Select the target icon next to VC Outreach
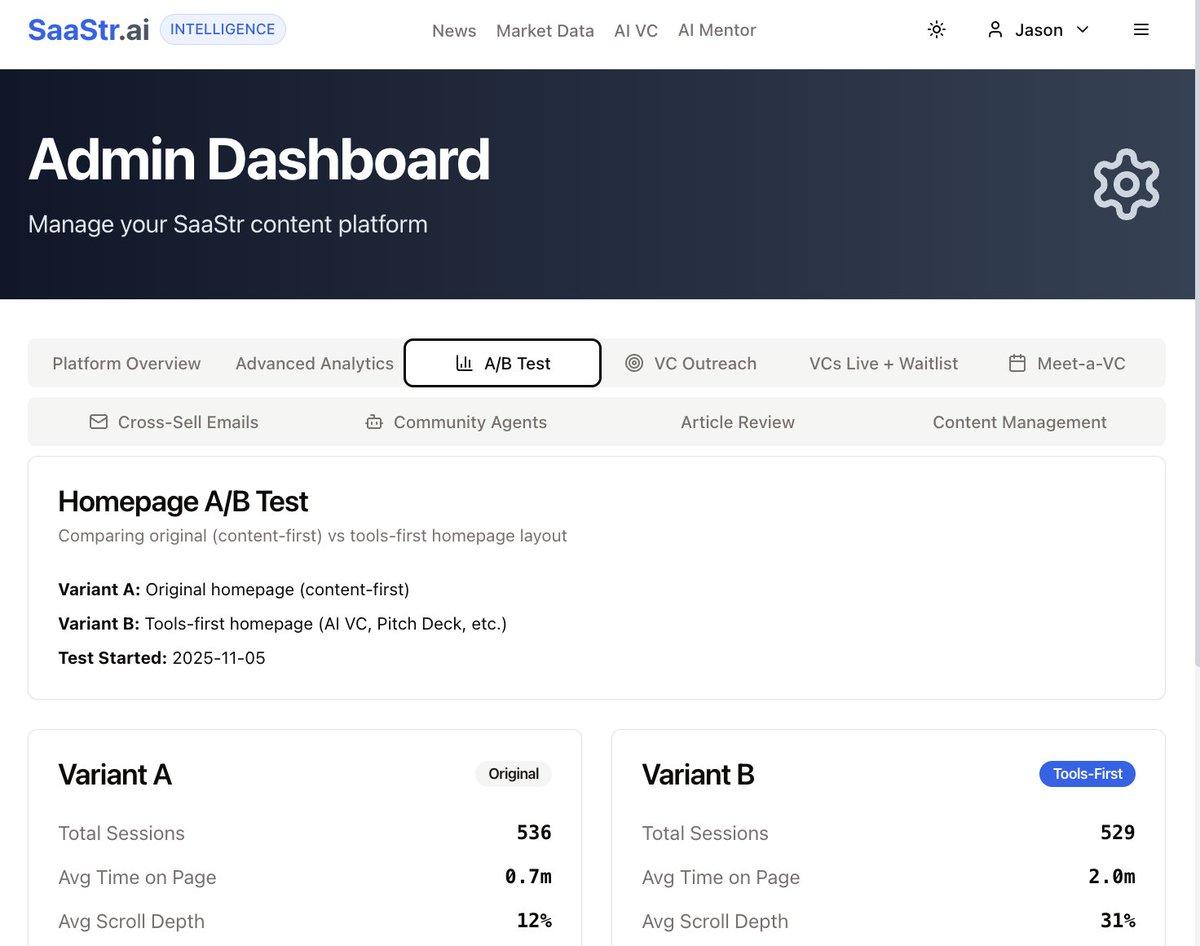The image size is (1200, 946). click(x=634, y=363)
